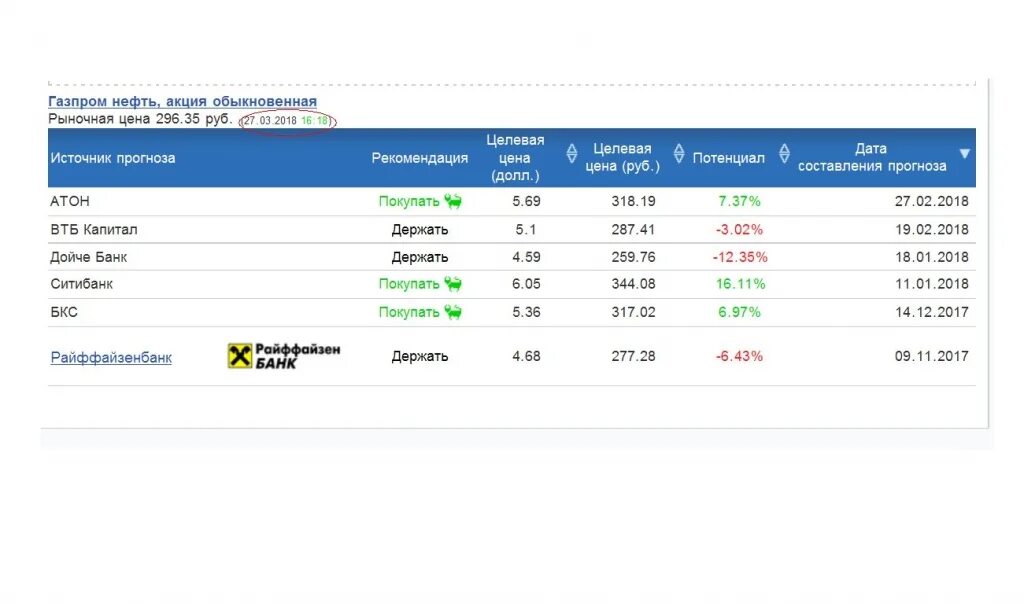This screenshot has height=604, width=1024.
Task: Click Держать recommendation in Райффайзенбанк row
Action: coord(419,357)
